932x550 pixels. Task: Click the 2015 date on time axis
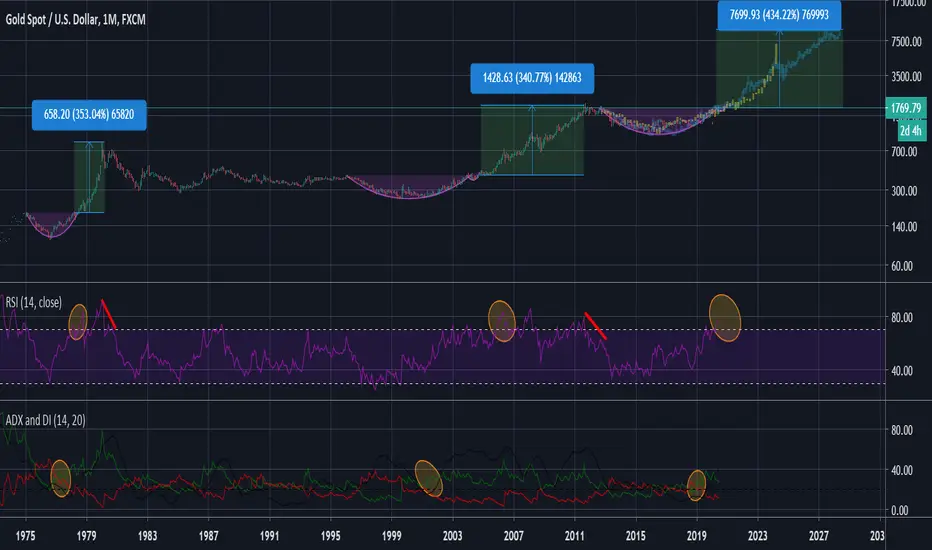pos(636,536)
